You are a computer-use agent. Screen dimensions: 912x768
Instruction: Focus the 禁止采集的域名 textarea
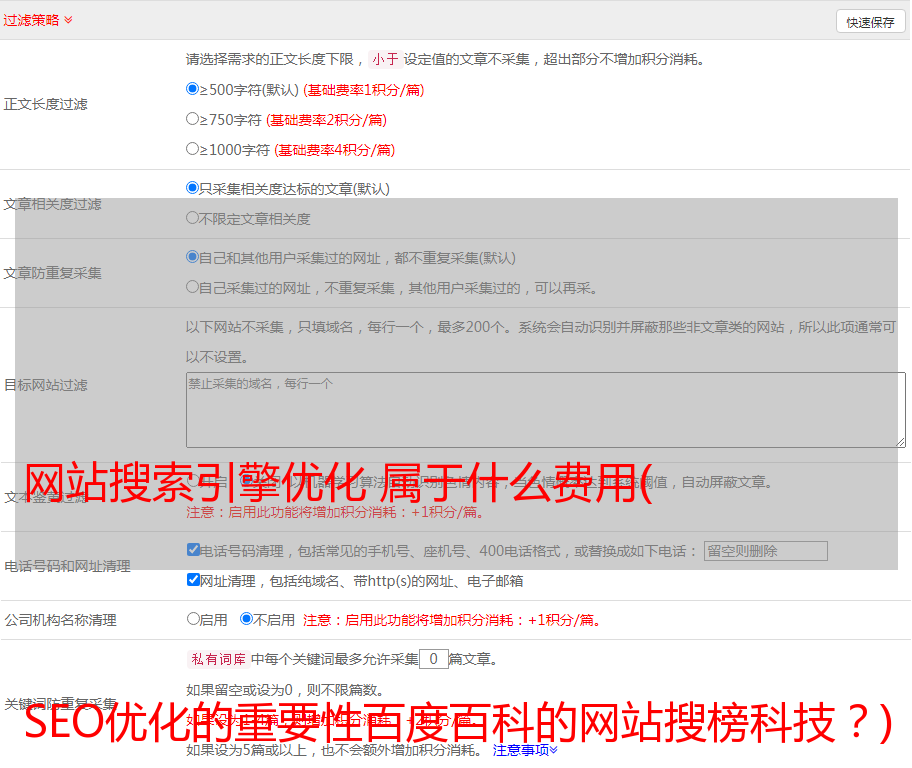pyautogui.click(x=546, y=410)
